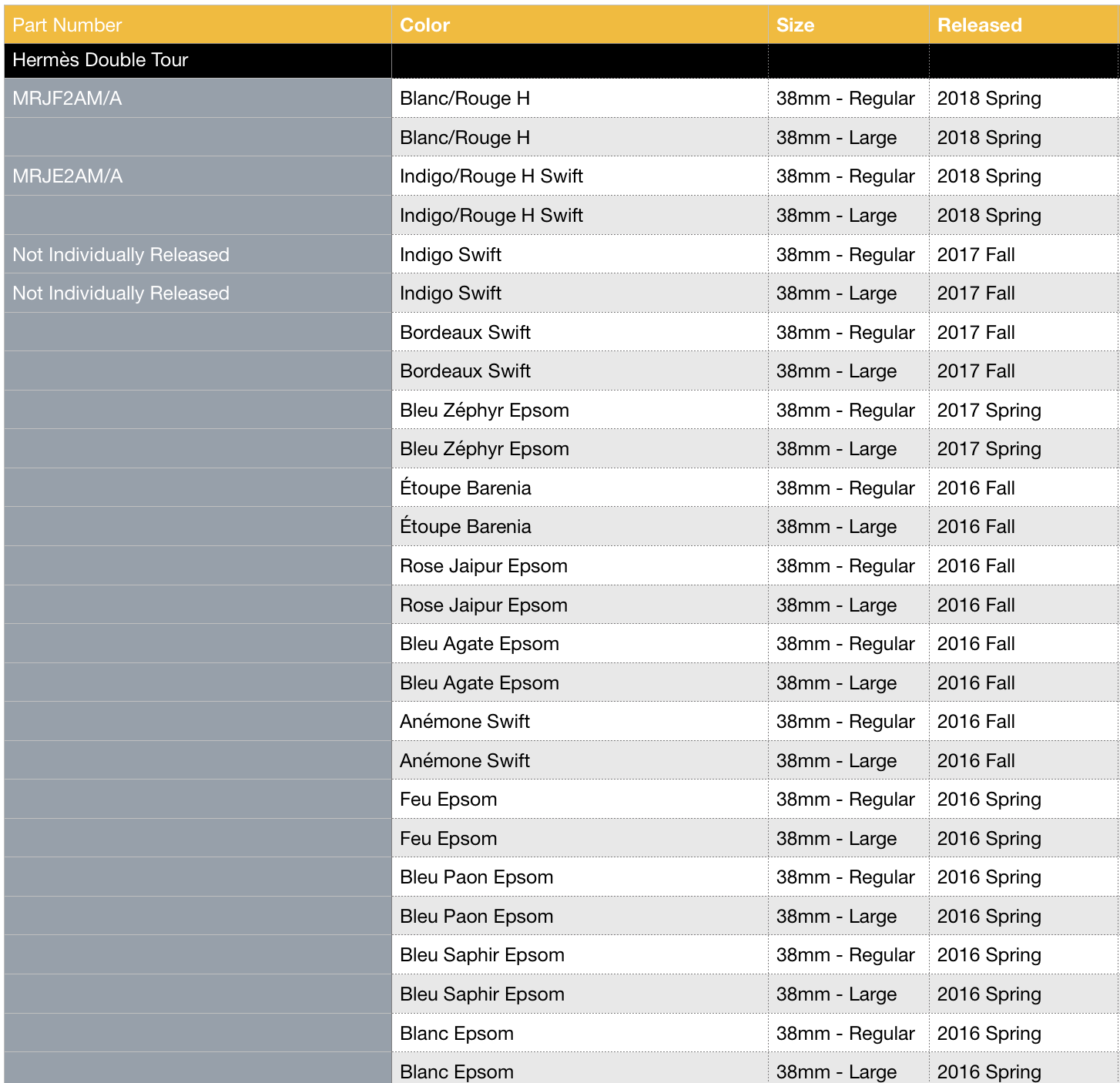
Task: Click Indigo/Rouge H Swift in the Regular row
Action: [x=491, y=176]
